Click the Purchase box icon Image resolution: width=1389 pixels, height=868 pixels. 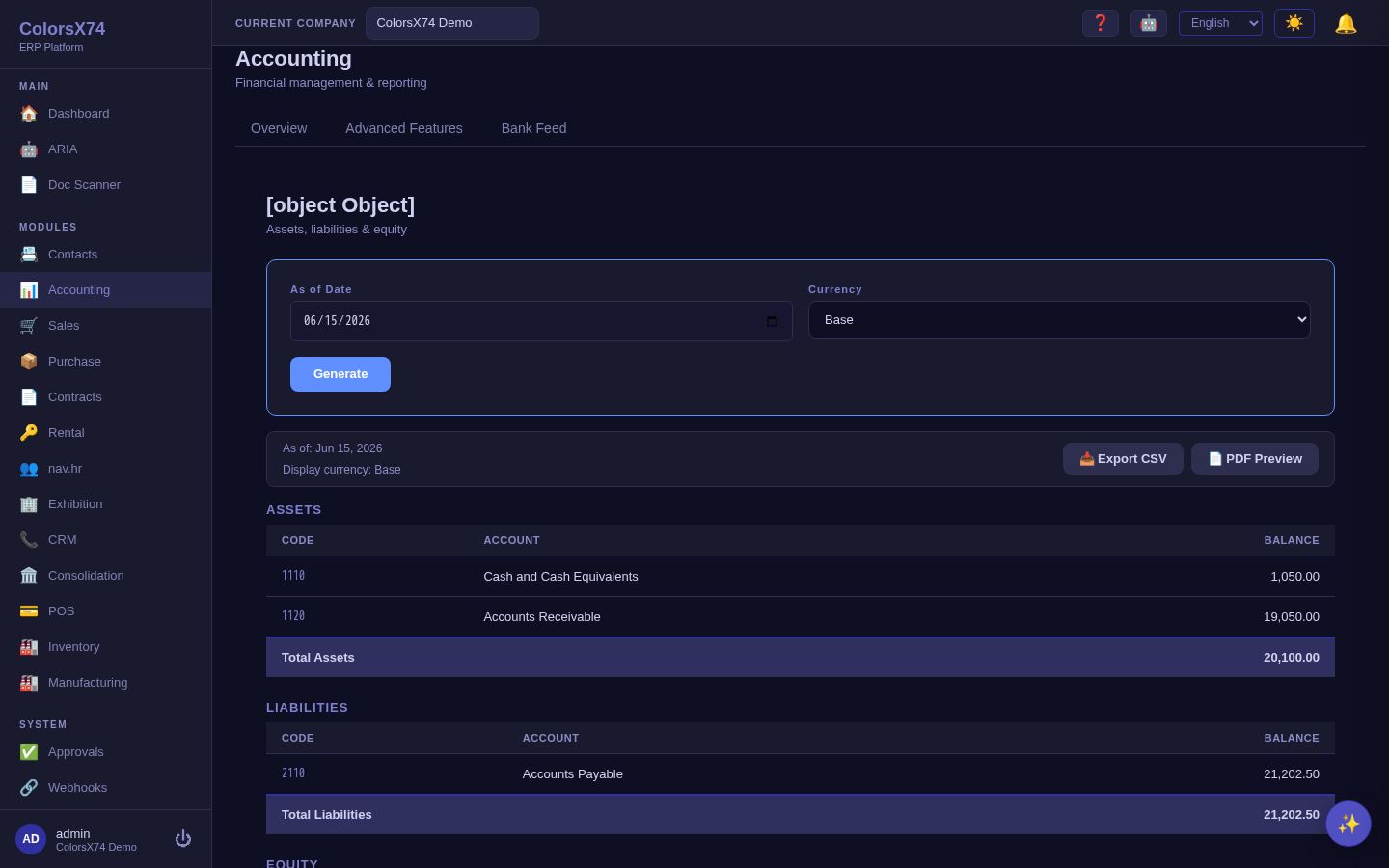pyautogui.click(x=29, y=362)
